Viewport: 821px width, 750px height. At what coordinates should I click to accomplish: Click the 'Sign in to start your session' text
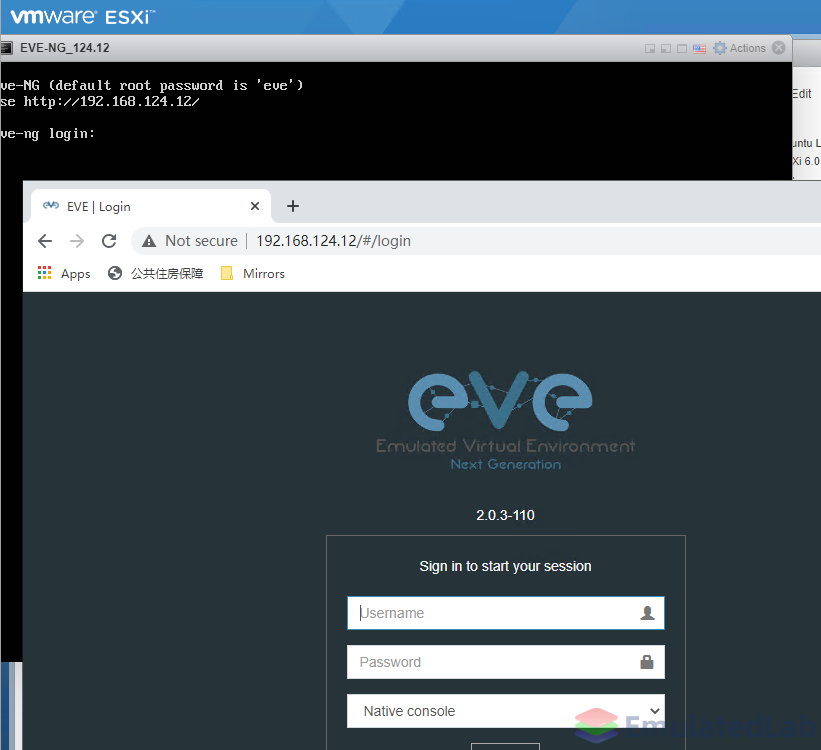point(505,566)
